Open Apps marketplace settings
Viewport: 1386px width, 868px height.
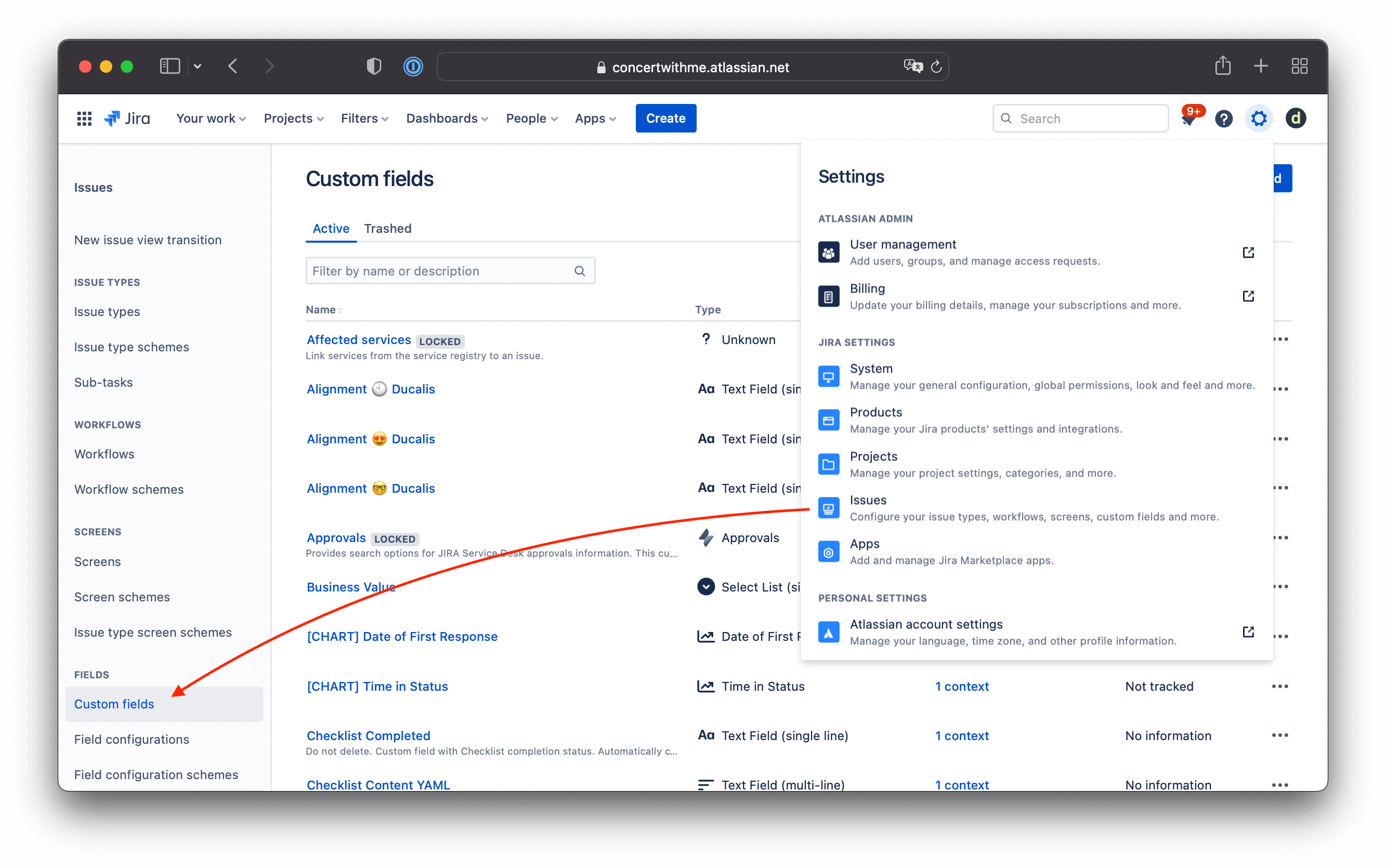pyautogui.click(x=865, y=543)
